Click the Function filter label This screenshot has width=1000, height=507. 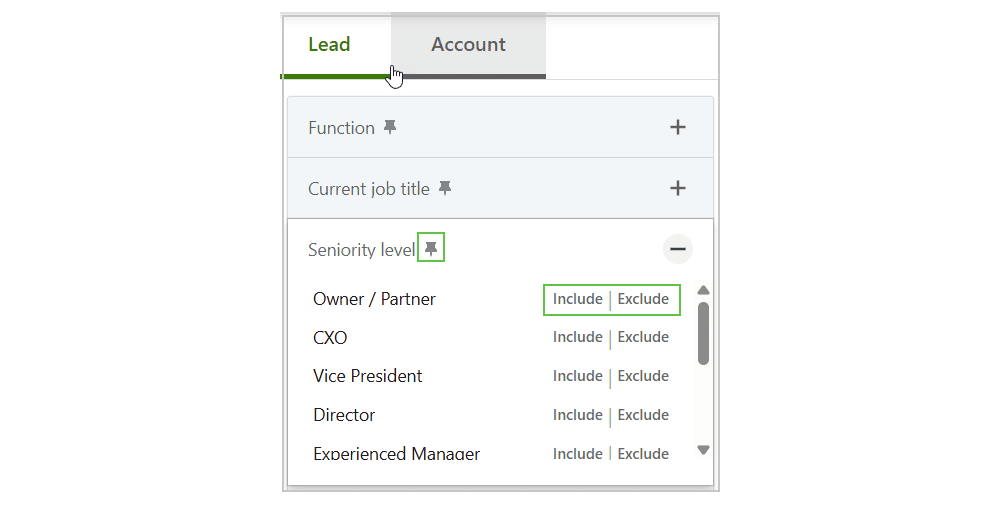[x=341, y=128]
